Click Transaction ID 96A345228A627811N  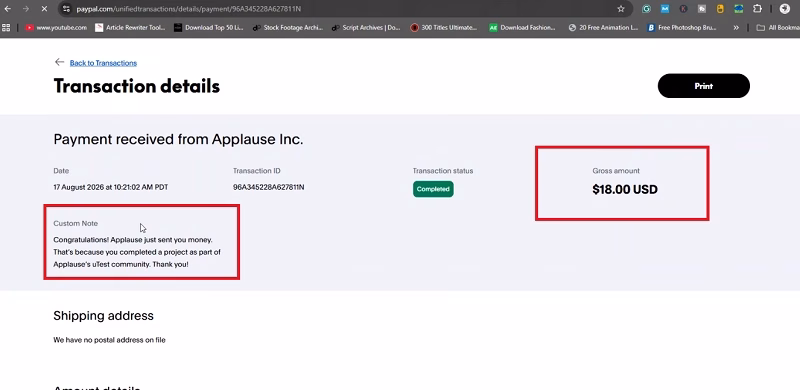click(268, 187)
